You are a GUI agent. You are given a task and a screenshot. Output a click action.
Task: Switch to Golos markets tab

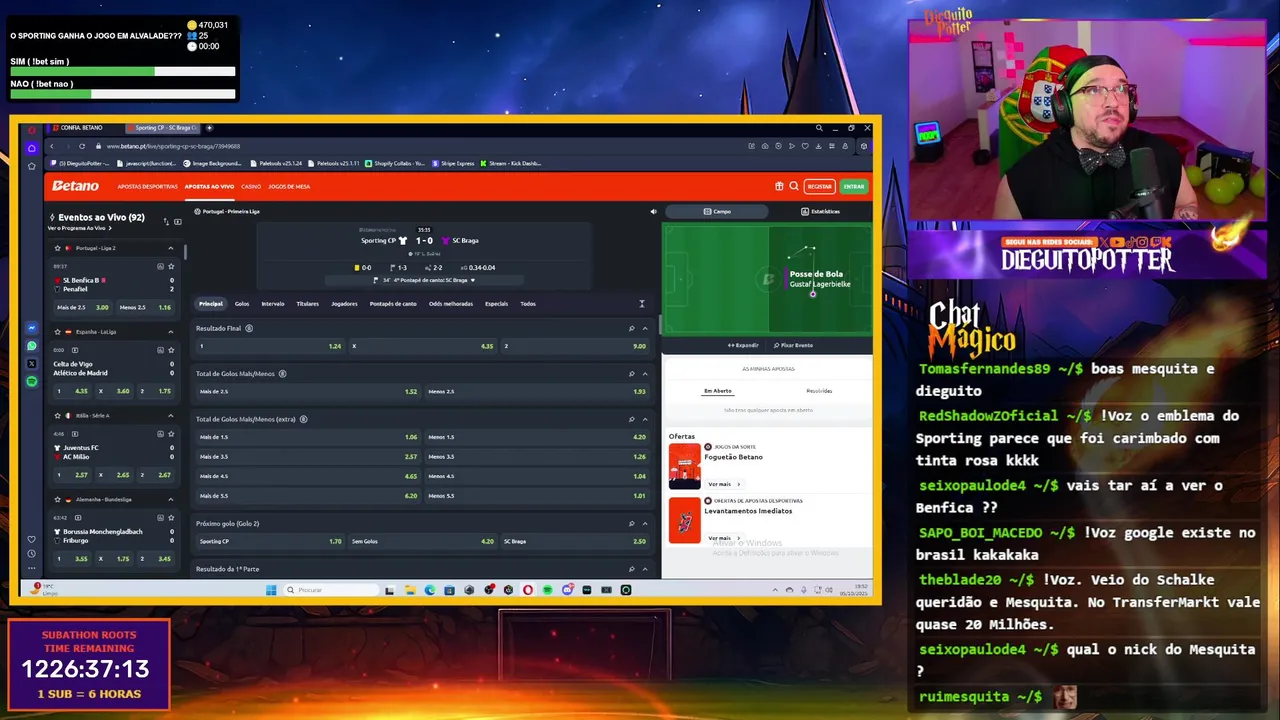click(x=242, y=304)
